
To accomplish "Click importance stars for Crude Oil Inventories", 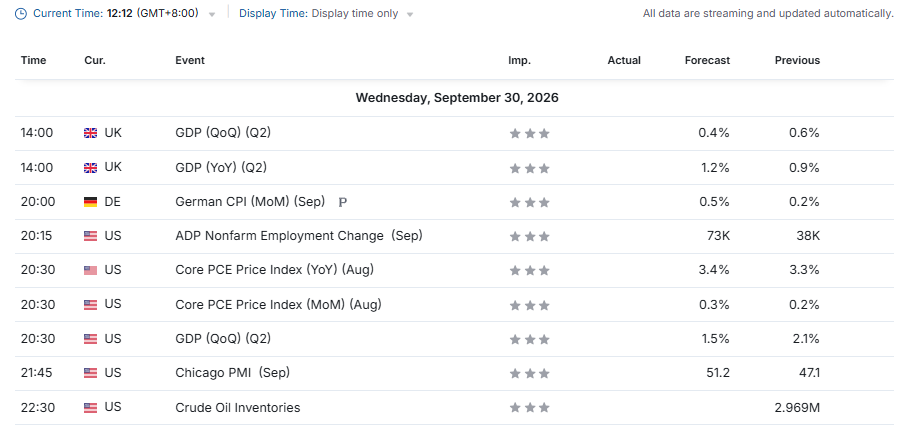I will (529, 408).
